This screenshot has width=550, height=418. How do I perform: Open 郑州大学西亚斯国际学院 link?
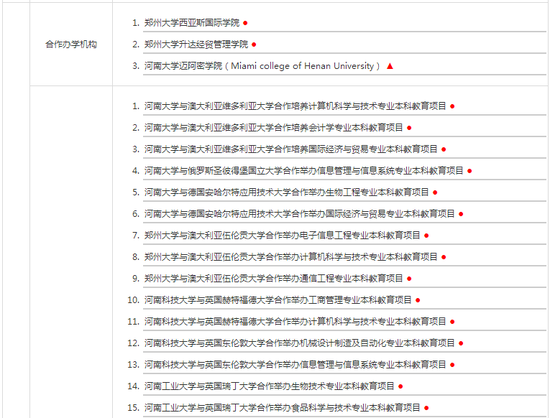click(x=192, y=23)
